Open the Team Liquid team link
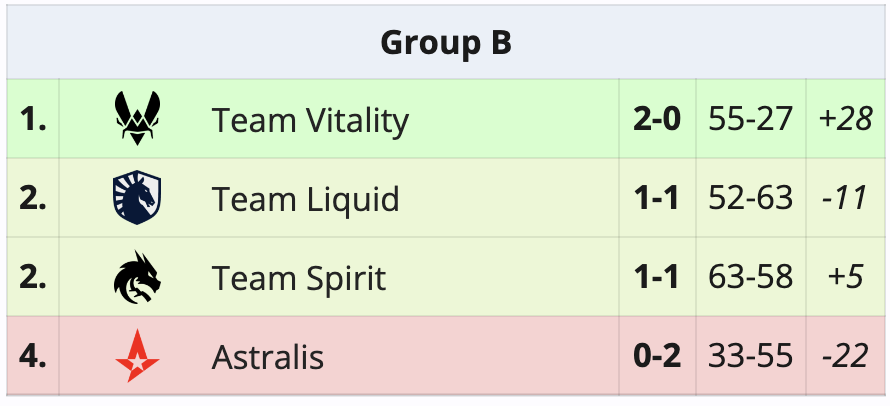Viewport: 890px width, 406px height. point(305,199)
